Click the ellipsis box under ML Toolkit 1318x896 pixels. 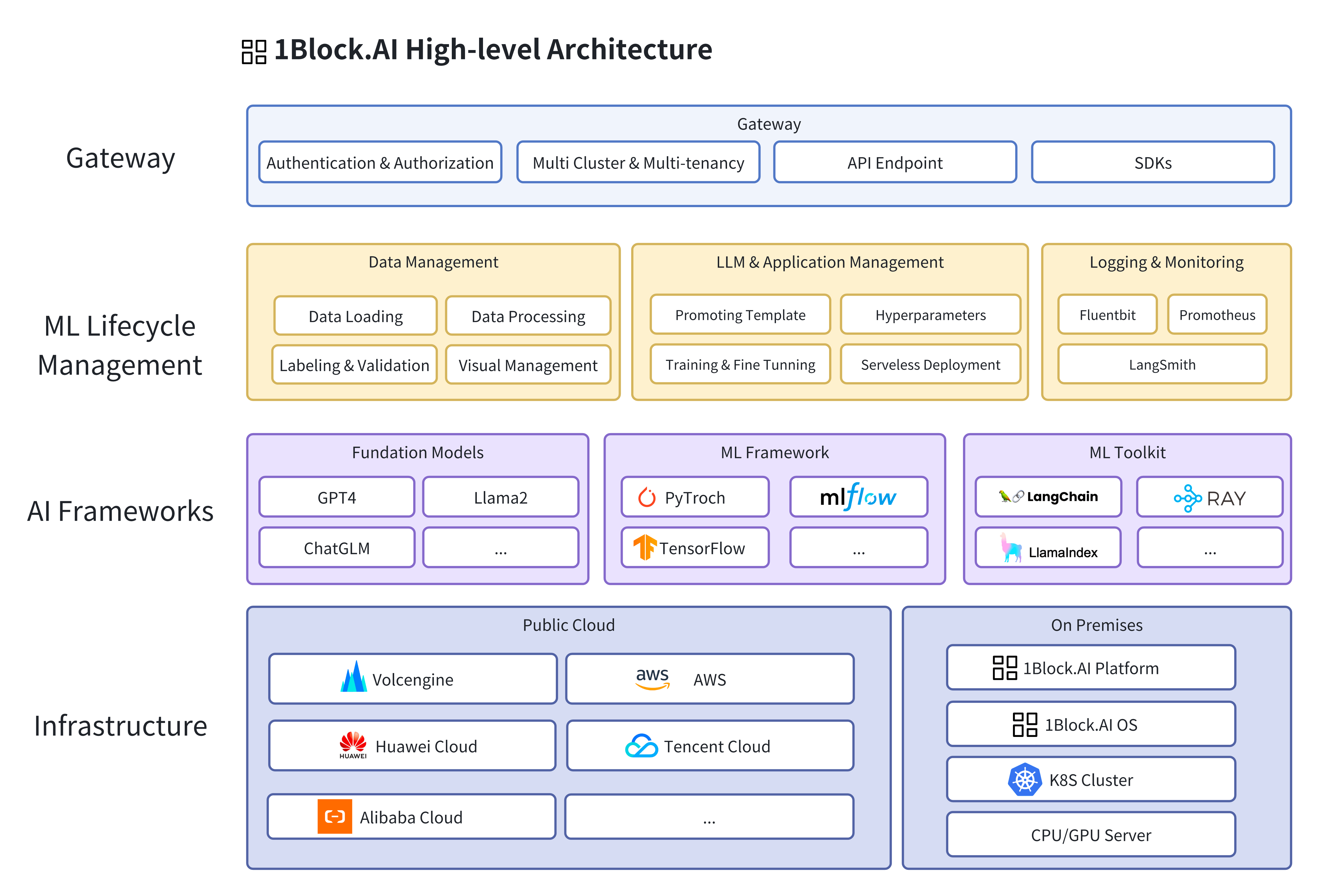[x=1210, y=547]
